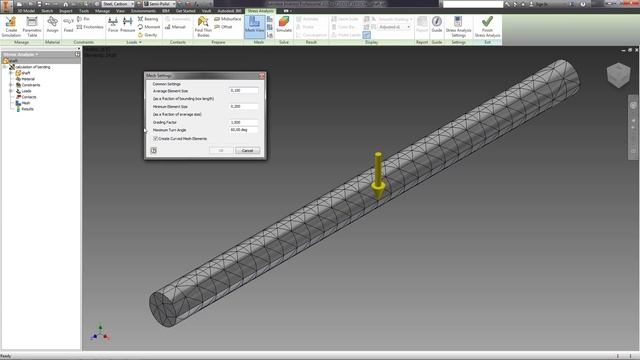Click the Grading Factor field
The width and height of the screenshot is (640, 360).
(x=243, y=122)
